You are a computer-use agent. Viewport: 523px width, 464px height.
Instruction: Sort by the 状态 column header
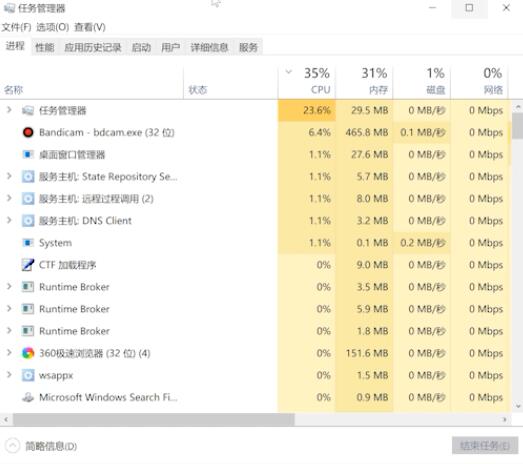230,83
